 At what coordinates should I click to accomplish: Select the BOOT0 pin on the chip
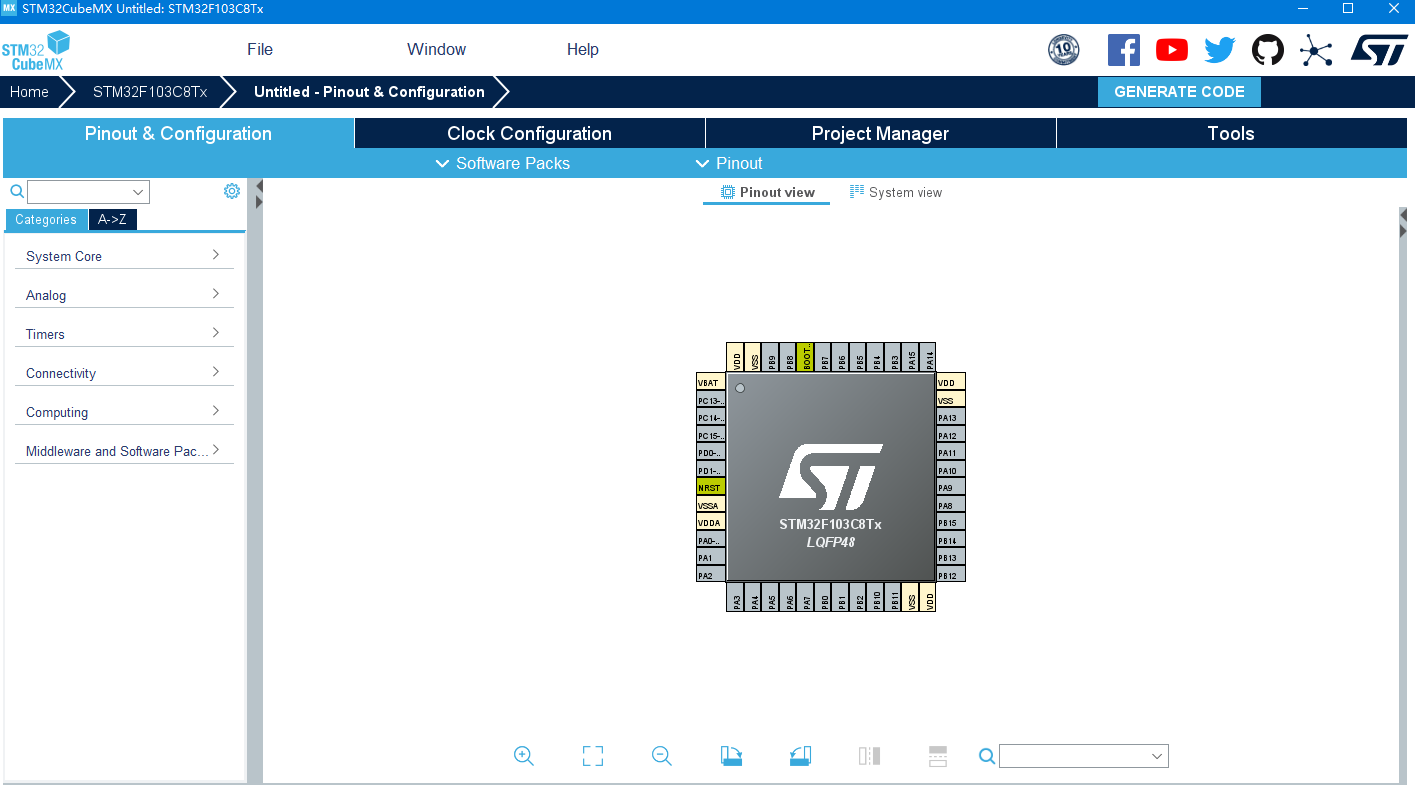point(806,357)
